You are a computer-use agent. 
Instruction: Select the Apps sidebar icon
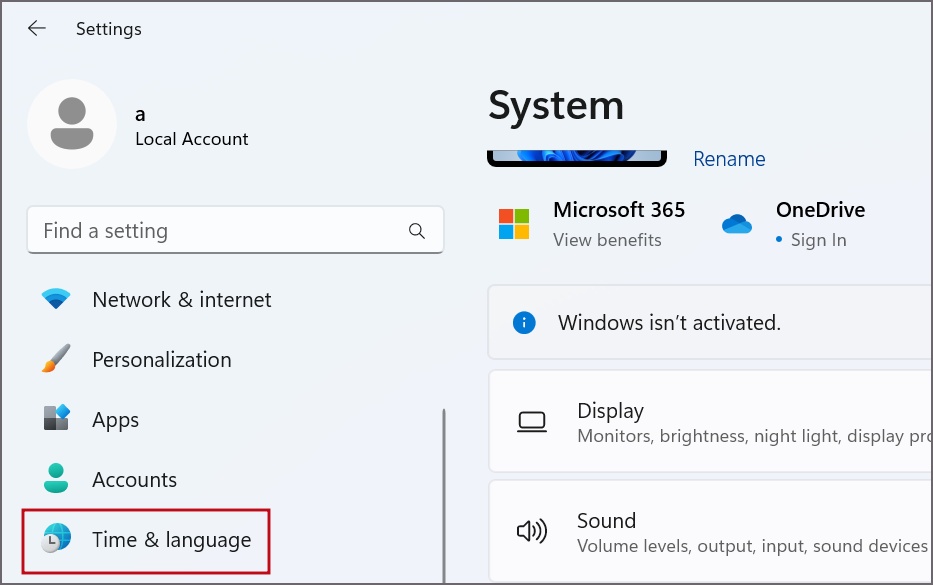point(57,418)
